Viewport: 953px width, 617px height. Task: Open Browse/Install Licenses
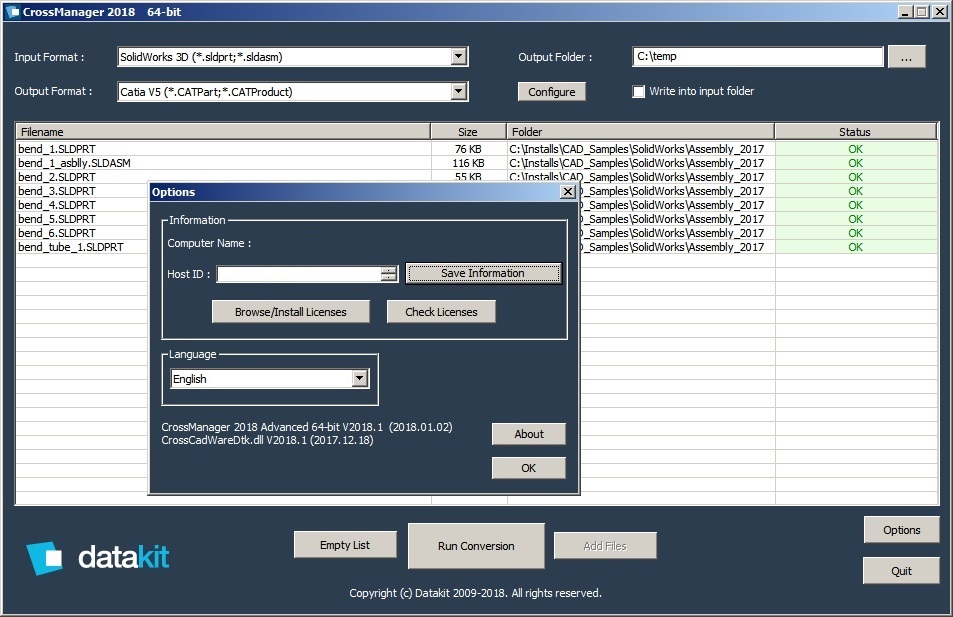(291, 312)
